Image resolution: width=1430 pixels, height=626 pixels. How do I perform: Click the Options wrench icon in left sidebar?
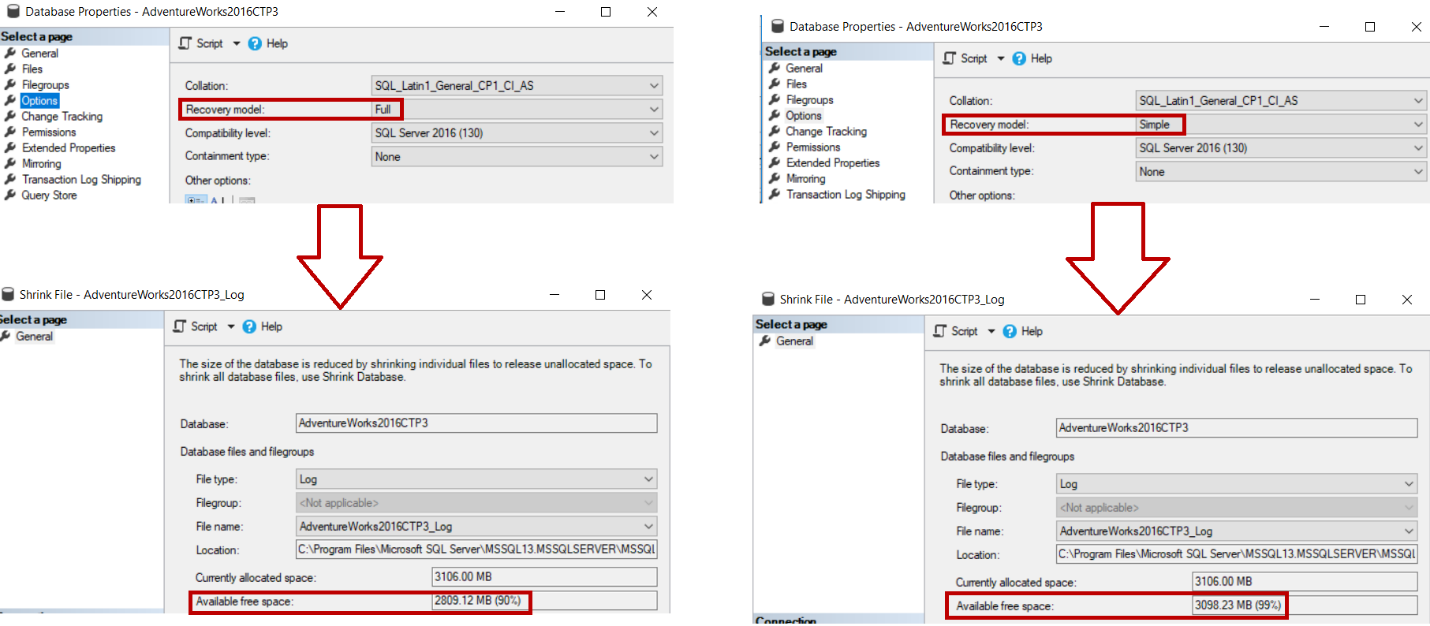[x=10, y=100]
